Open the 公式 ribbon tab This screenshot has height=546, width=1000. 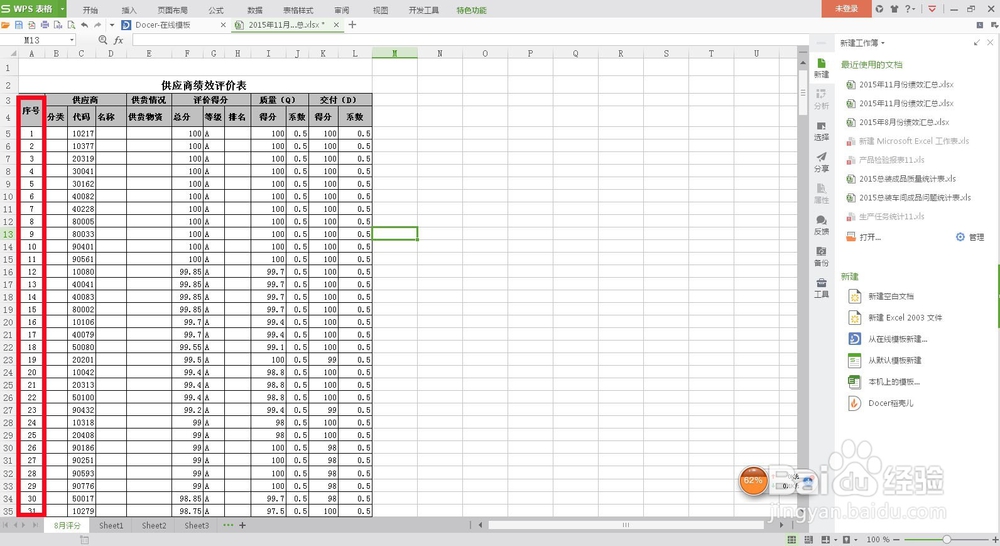click(x=216, y=10)
